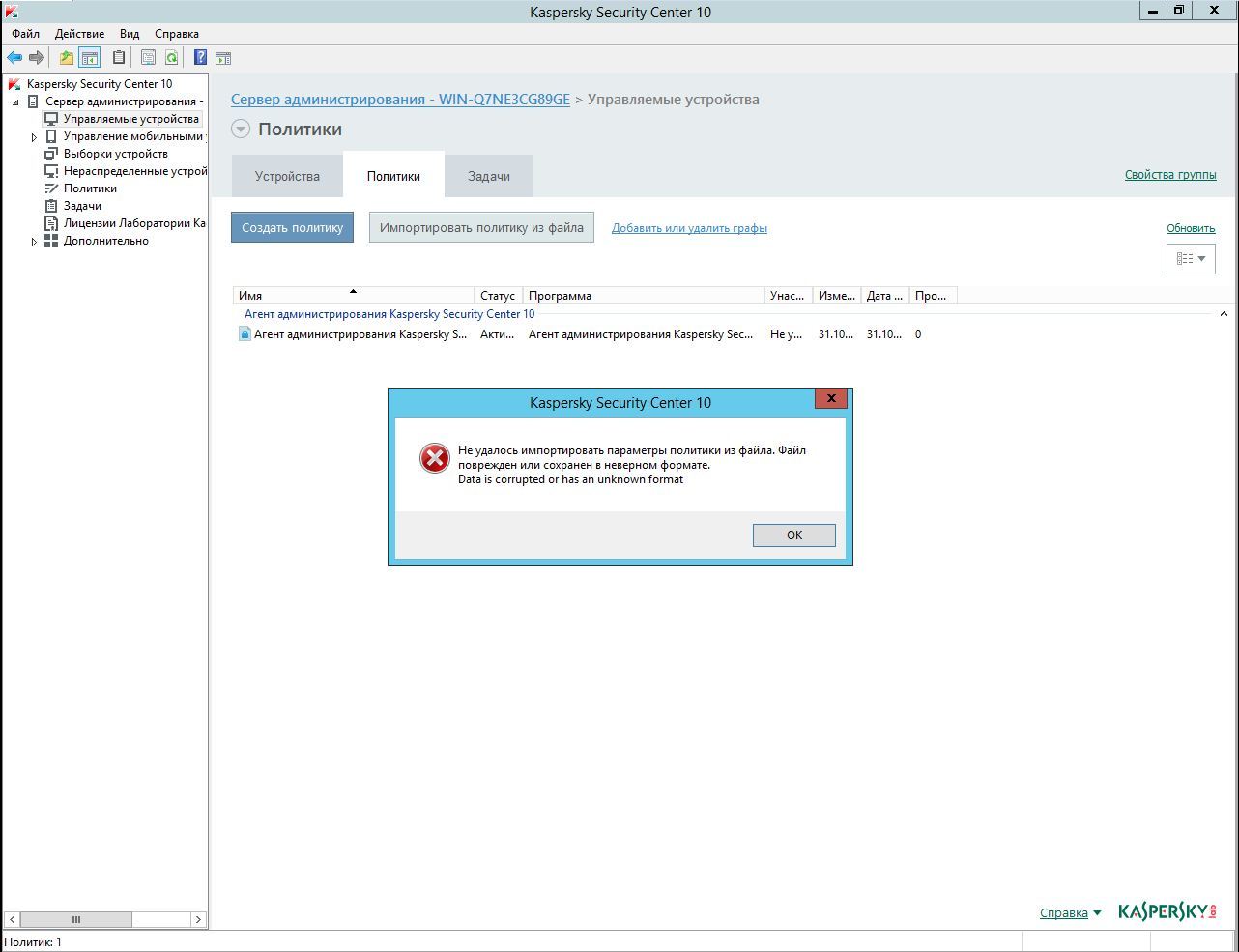The image size is (1239, 952).
Task: Open the Действие menu
Action: pos(79,34)
